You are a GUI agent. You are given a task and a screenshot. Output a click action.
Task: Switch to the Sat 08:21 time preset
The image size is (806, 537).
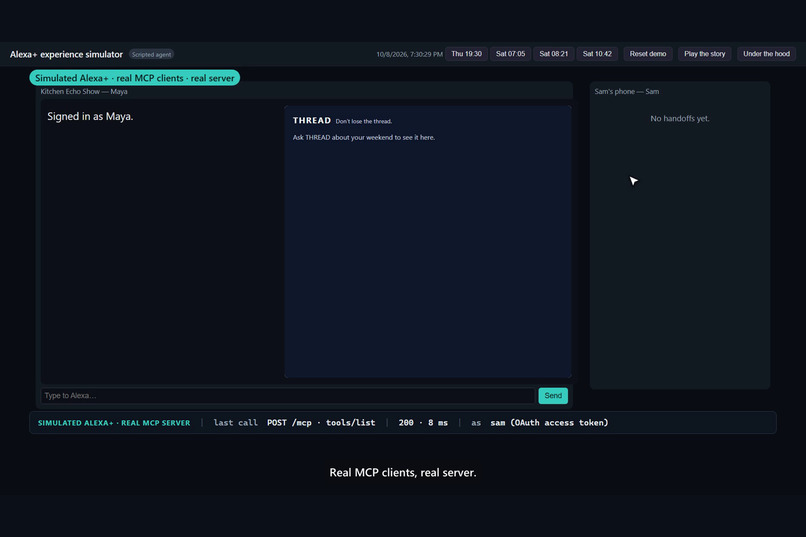(x=554, y=54)
